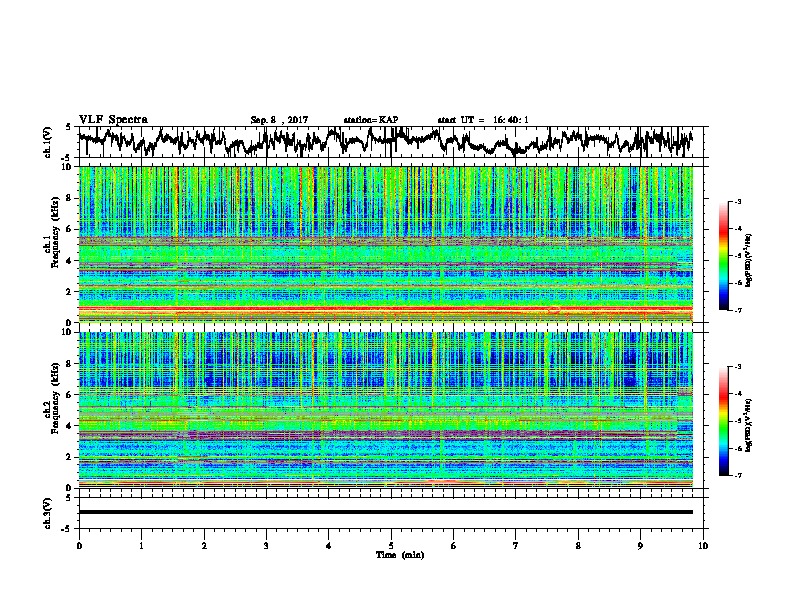Click the "start UT = 16:40: 1" text
Screen dimensions: 792x612
coord(483,120)
